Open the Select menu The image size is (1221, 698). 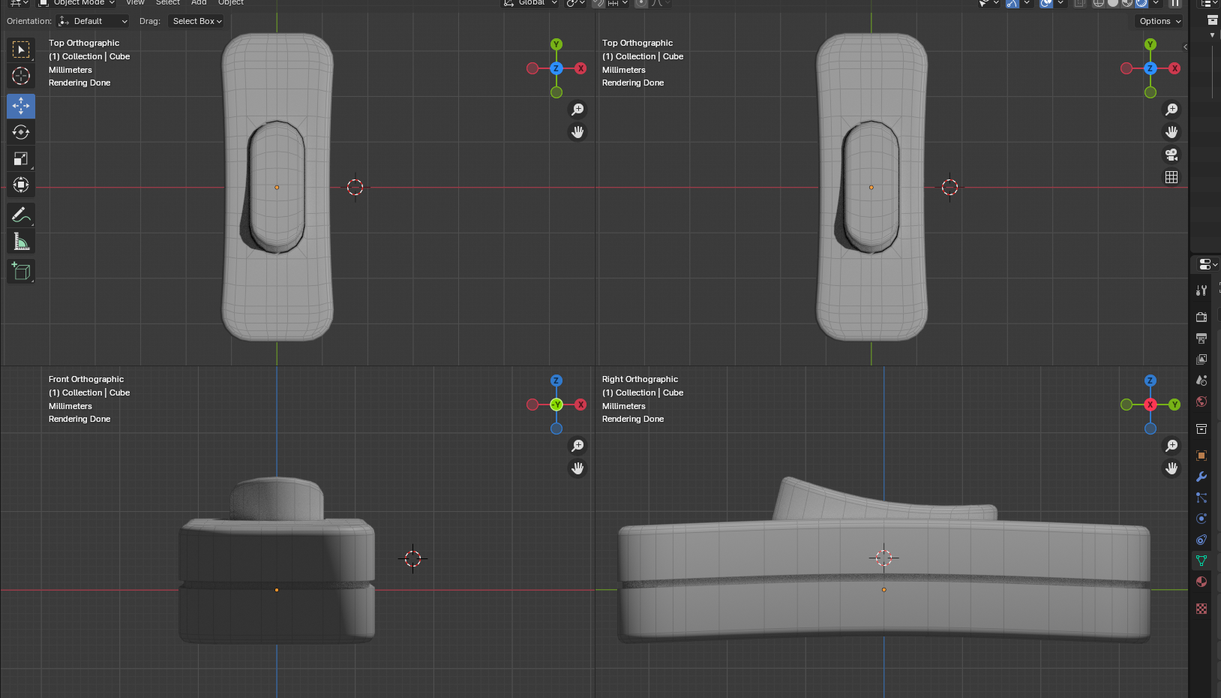[x=167, y=3]
